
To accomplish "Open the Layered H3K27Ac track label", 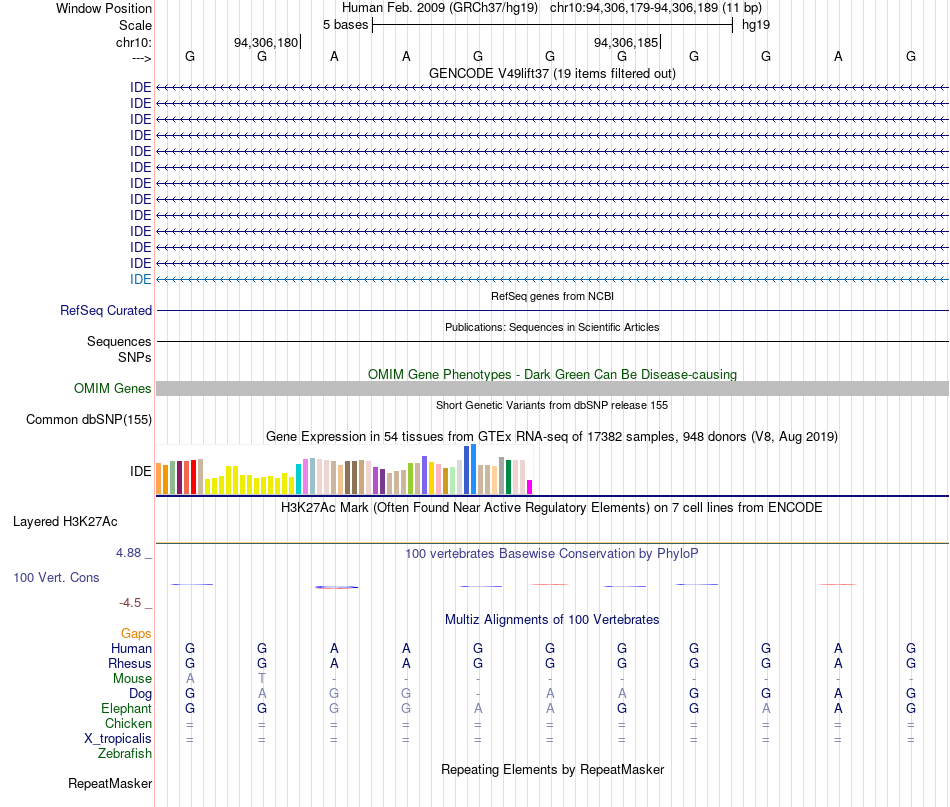I will pos(65,522).
